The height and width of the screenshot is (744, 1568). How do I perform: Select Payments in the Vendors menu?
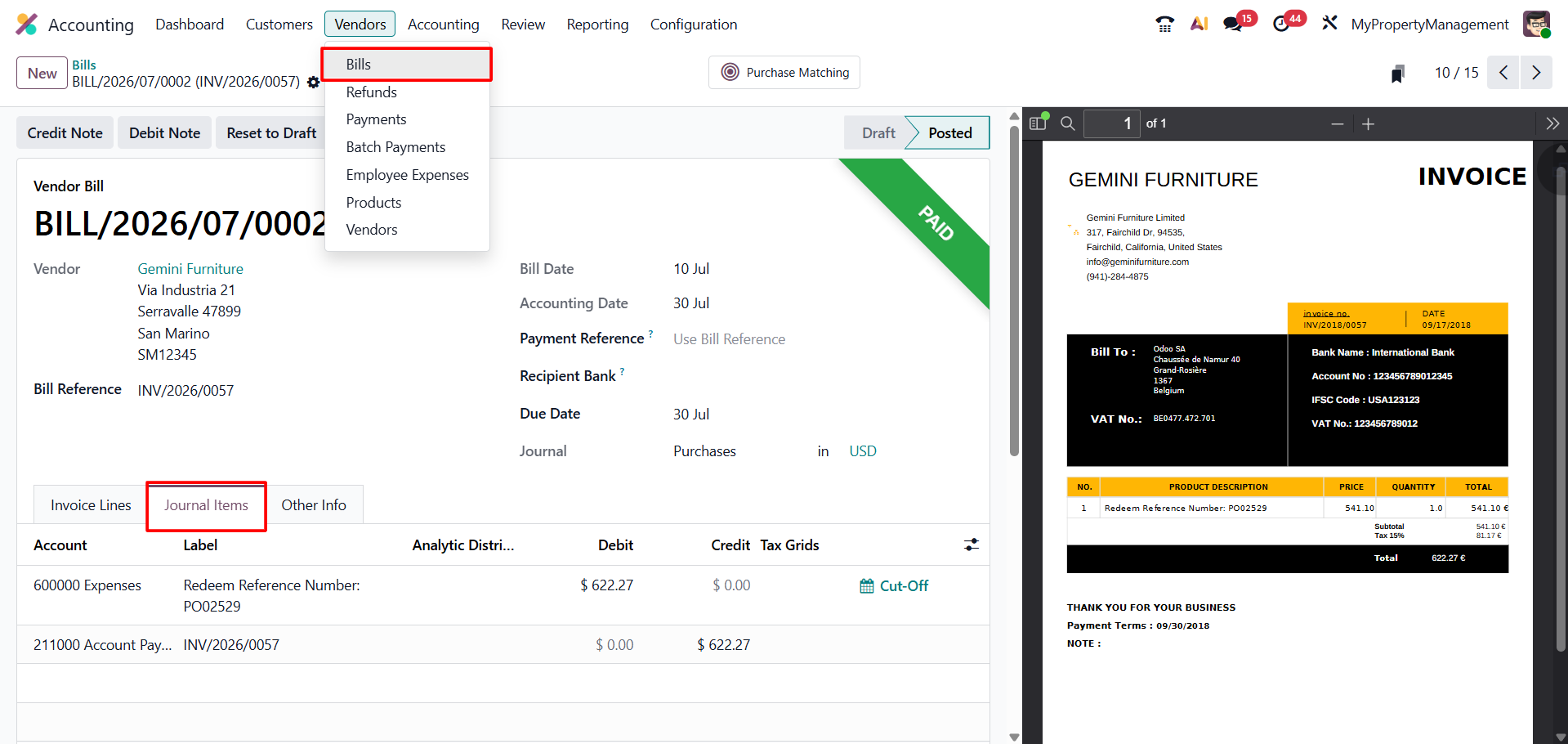[x=407, y=119]
